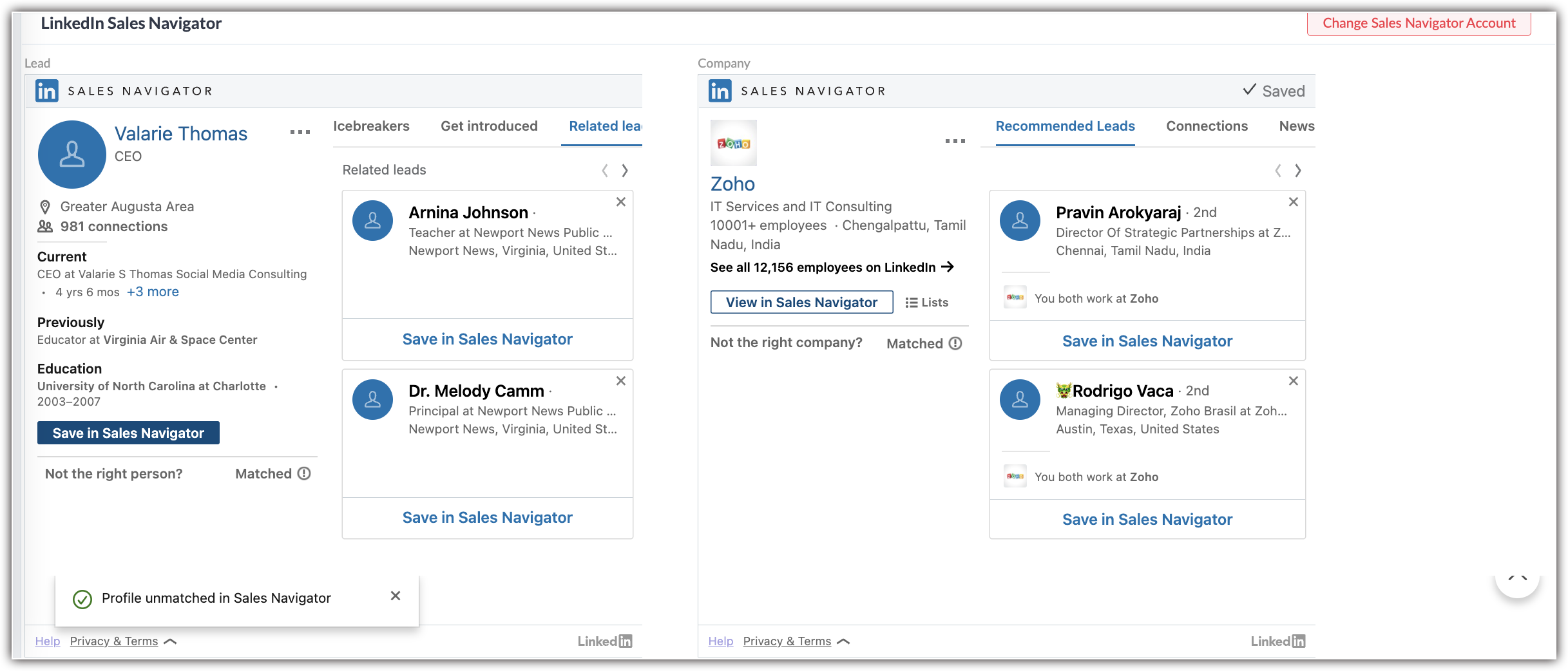This screenshot has width=1568, height=671.
Task: Switch to the Icebreakers tab
Action: [371, 126]
